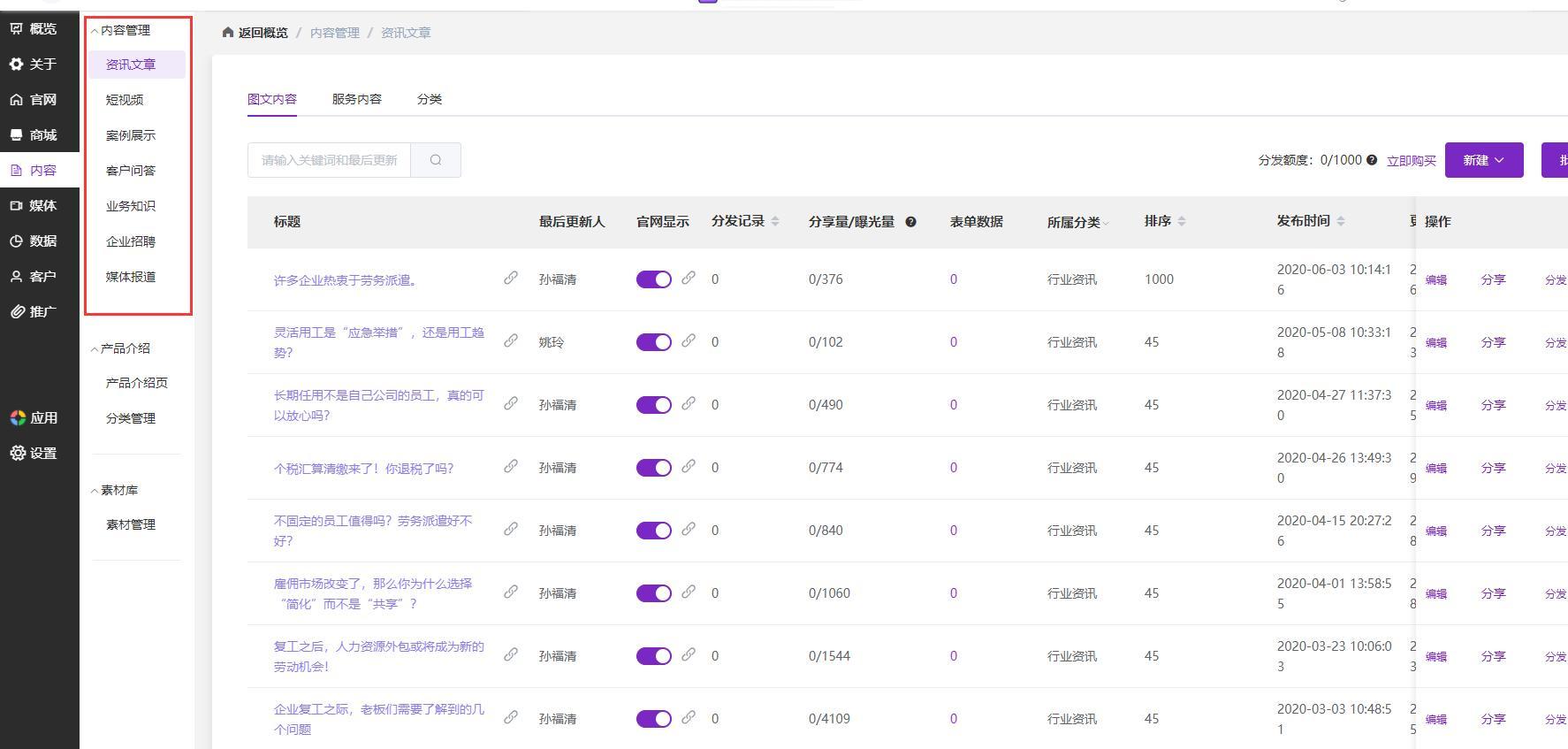1568x749 pixels.
Task: Open the 数据 data section
Action: (x=34, y=241)
